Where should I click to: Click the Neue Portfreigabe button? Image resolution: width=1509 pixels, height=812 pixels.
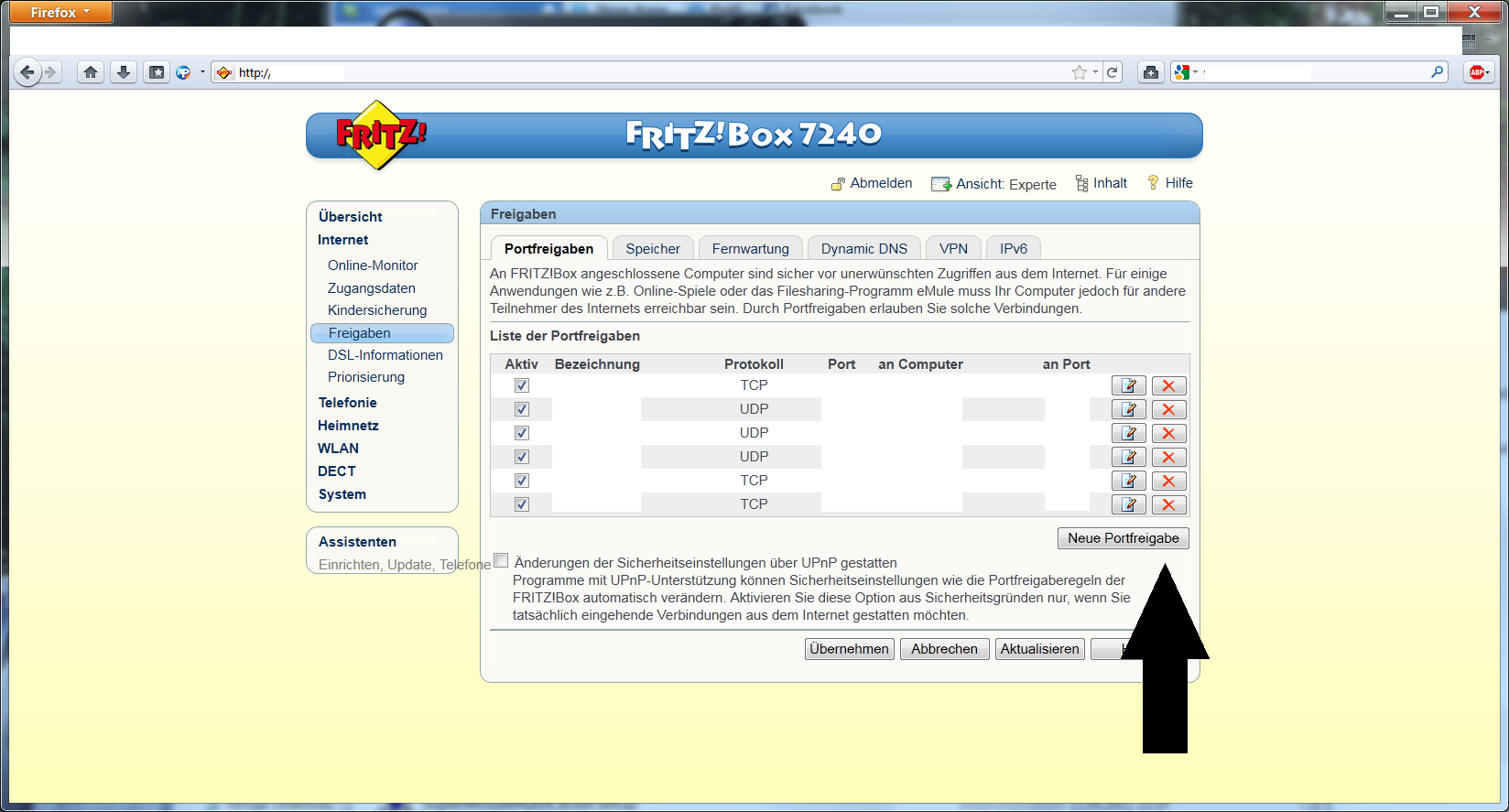pos(1124,538)
